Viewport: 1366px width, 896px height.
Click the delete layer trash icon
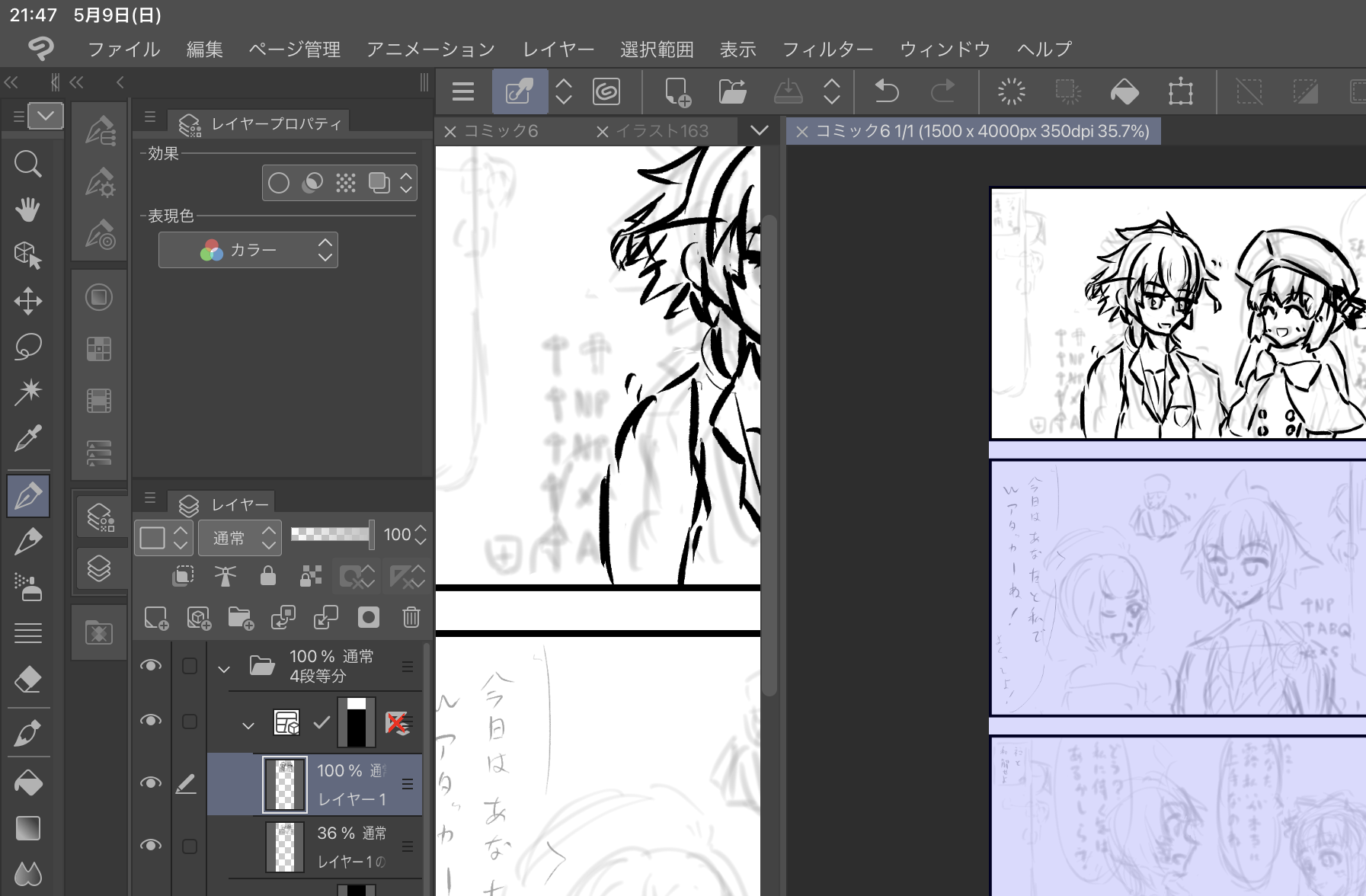point(411,617)
